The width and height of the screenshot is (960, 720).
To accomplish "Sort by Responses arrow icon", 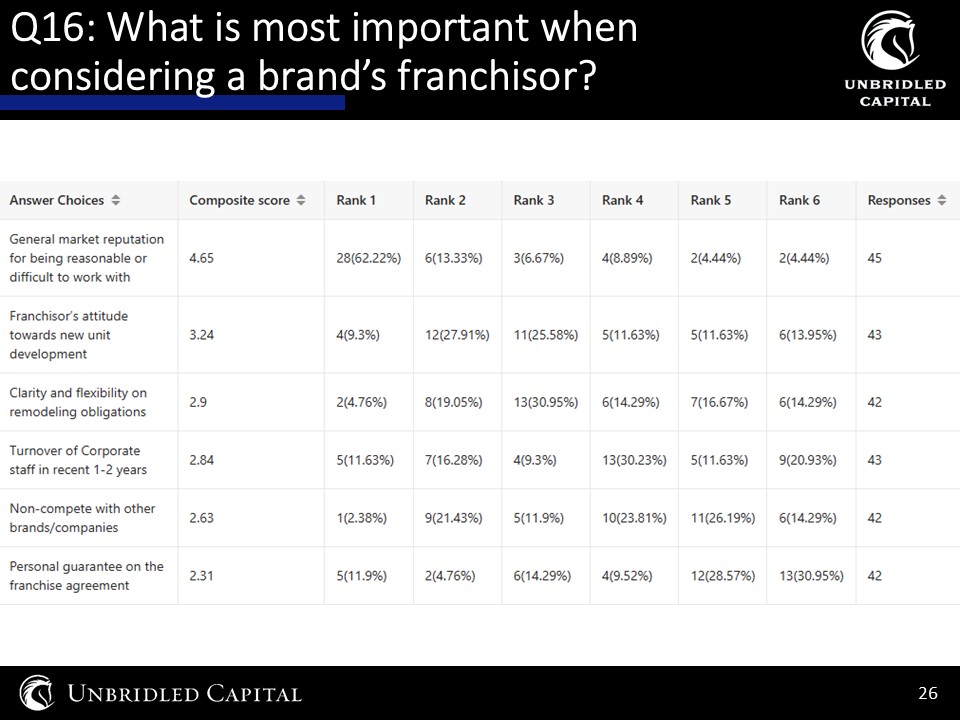I will [942, 200].
